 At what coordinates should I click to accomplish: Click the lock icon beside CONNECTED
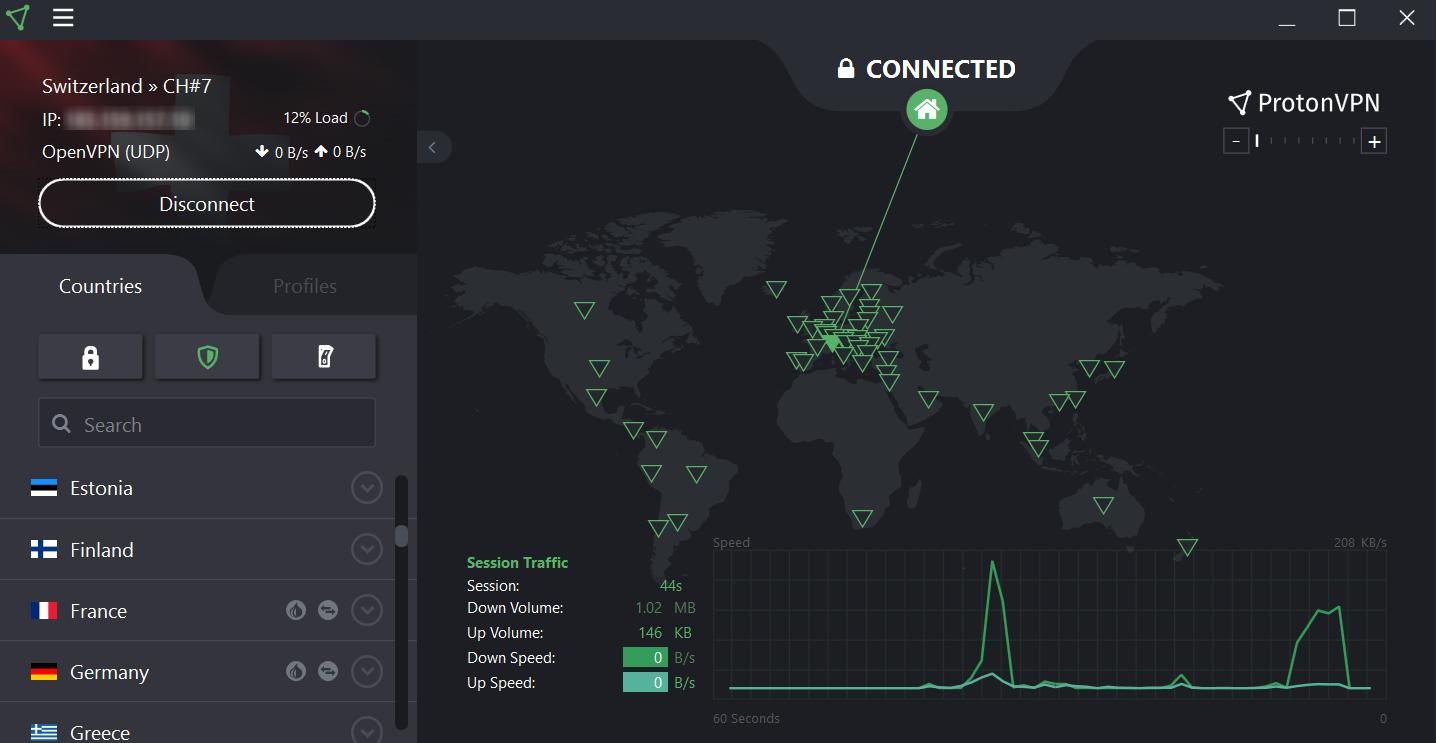tap(846, 68)
